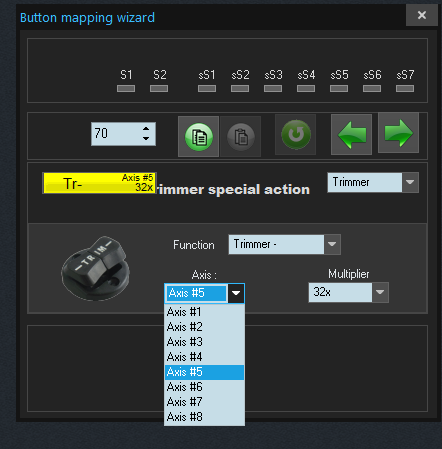
Task: Click the green copy mapping icon
Action: (199, 137)
